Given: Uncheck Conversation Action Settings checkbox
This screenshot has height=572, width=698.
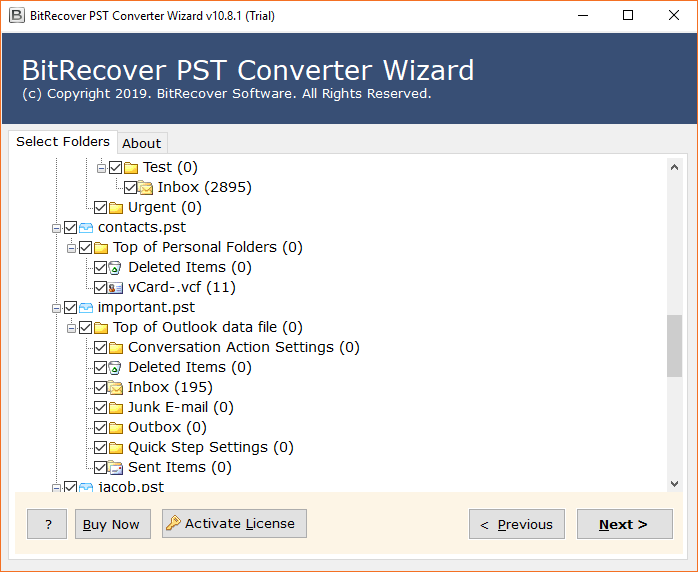Looking at the screenshot, I should [101, 348].
